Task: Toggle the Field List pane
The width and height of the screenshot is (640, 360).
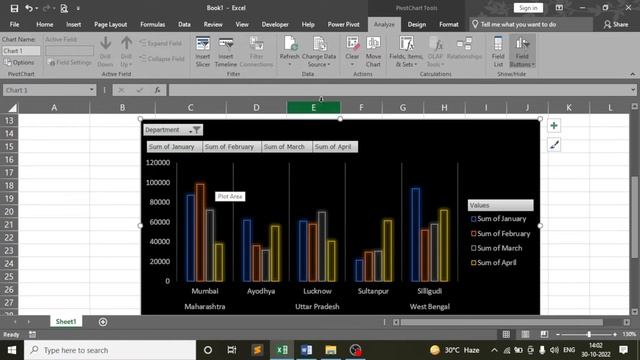Action: pyautogui.click(x=498, y=52)
